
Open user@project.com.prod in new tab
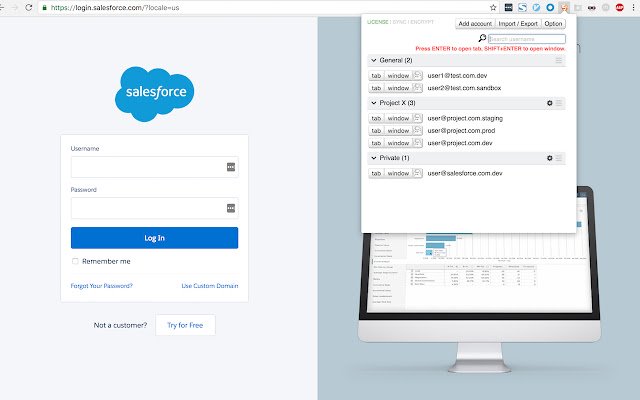coord(376,130)
